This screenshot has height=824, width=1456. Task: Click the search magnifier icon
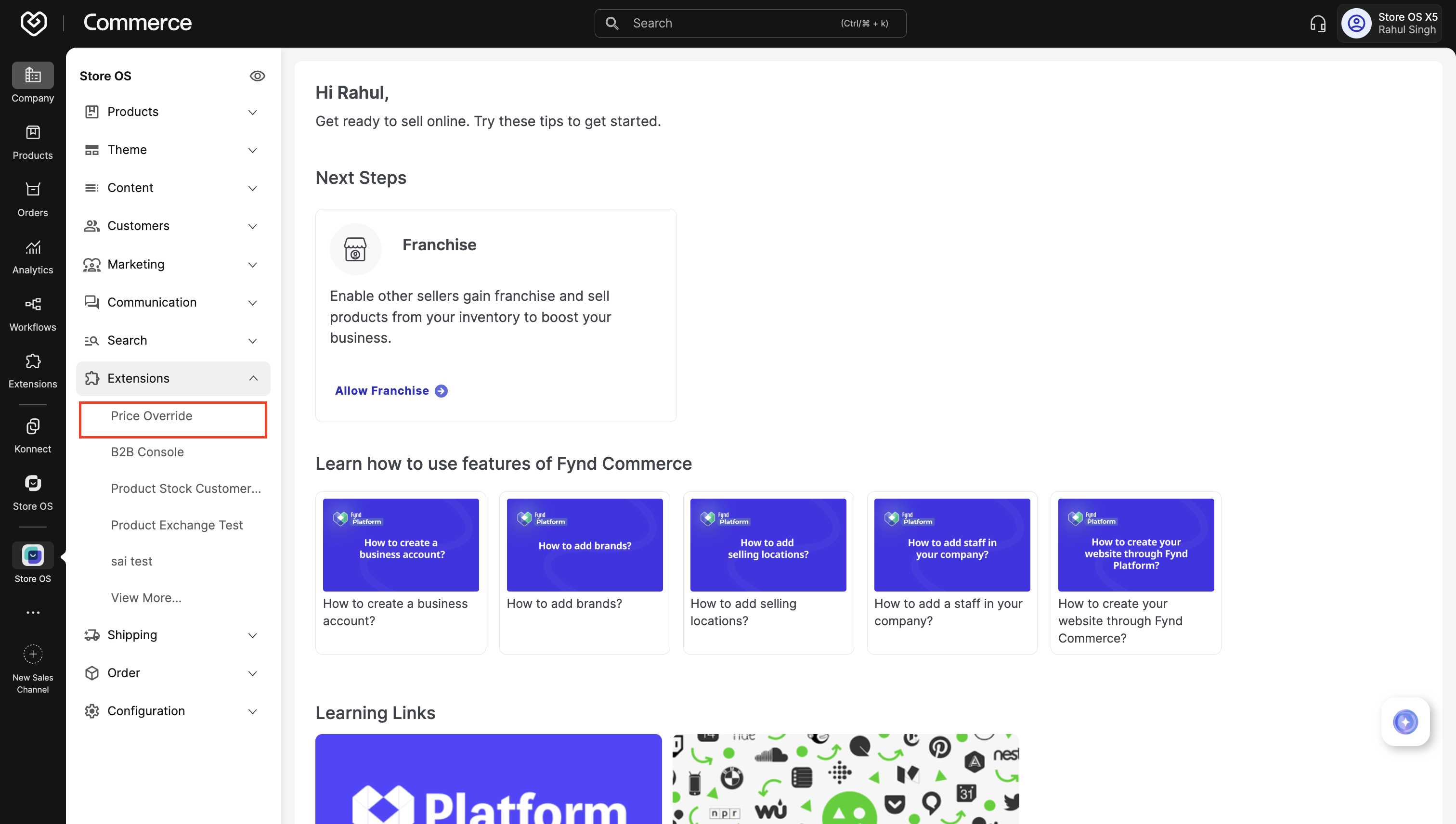click(x=612, y=23)
